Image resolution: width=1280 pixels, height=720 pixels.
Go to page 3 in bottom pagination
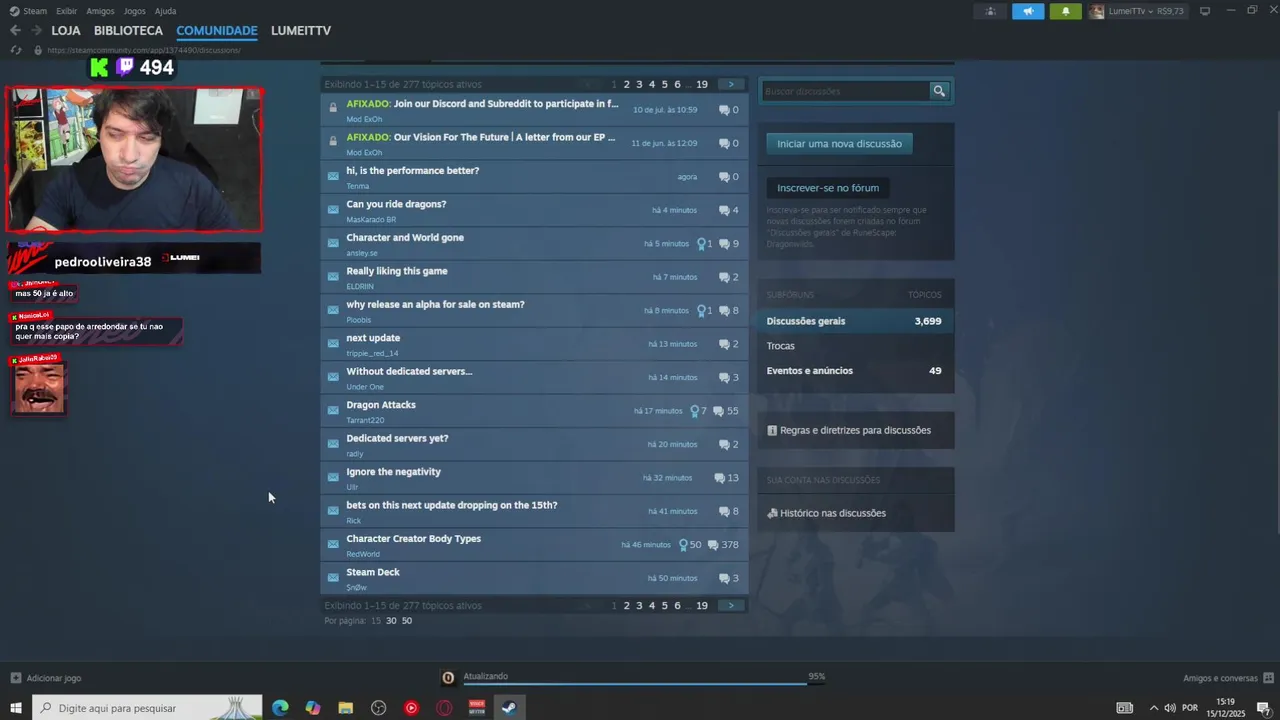(x=639, y=606)
